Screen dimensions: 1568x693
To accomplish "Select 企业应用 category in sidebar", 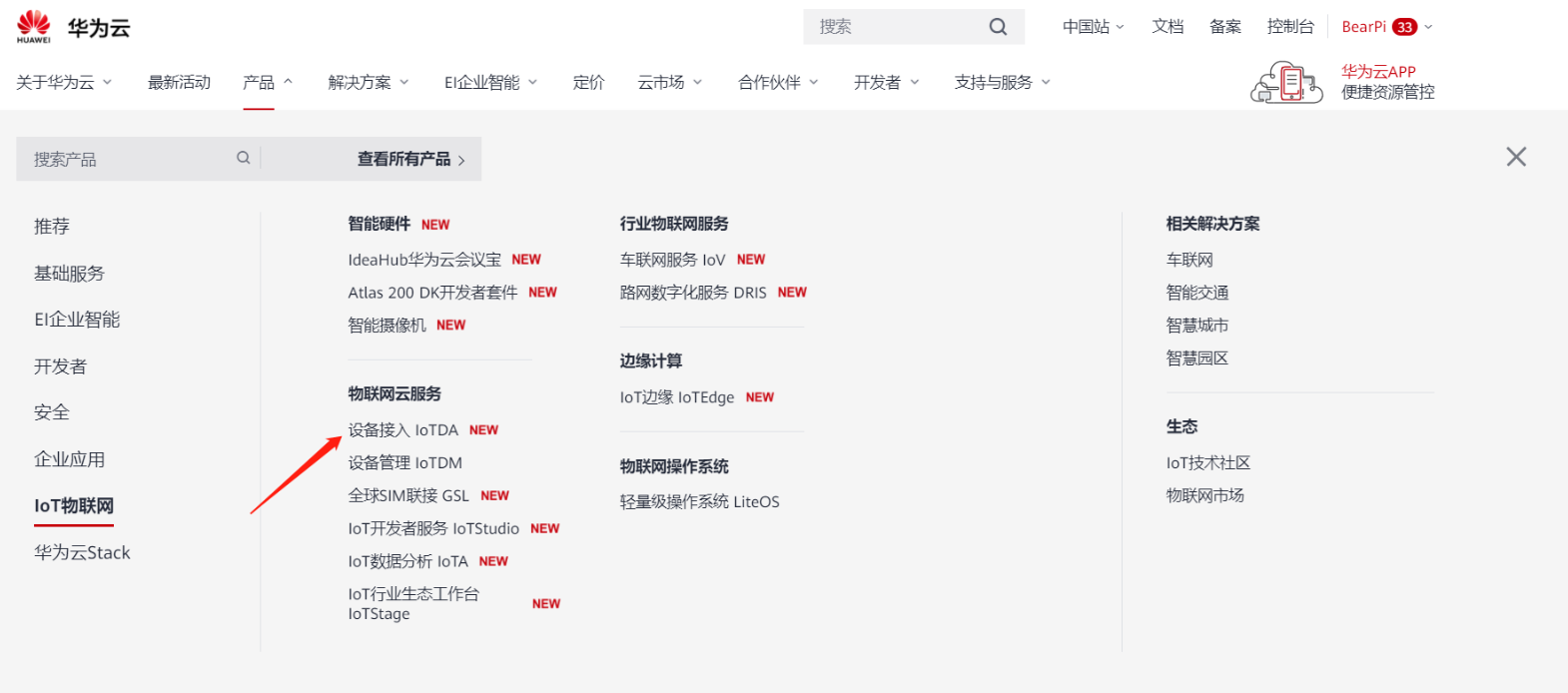I will coord(69,459).
